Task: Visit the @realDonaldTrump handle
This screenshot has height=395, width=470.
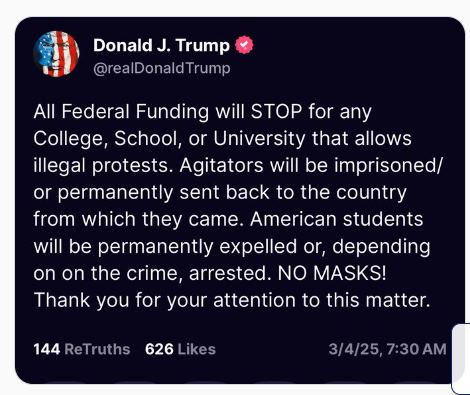Action: pyautogui.click(x=162, y=68)
